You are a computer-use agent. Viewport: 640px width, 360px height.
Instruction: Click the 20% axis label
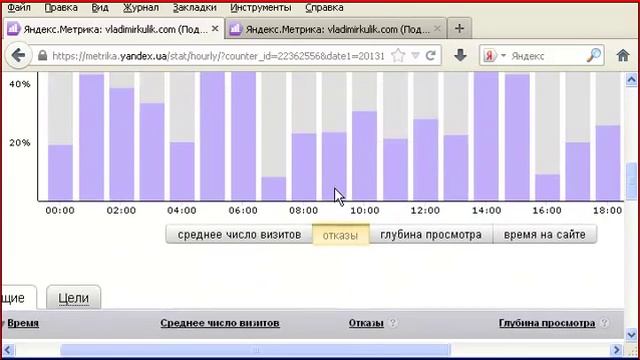[20, 143]
